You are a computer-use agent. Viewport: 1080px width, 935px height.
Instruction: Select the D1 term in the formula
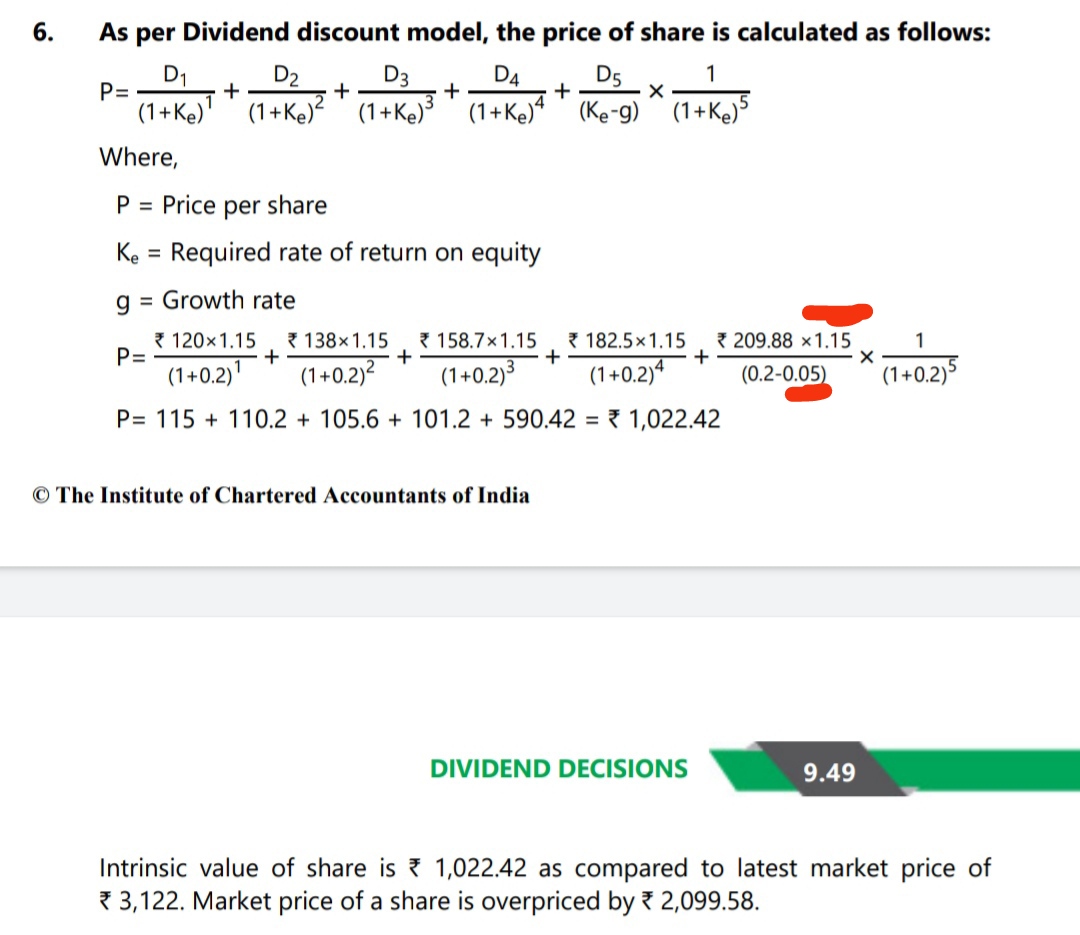click(x=176, y=75)
